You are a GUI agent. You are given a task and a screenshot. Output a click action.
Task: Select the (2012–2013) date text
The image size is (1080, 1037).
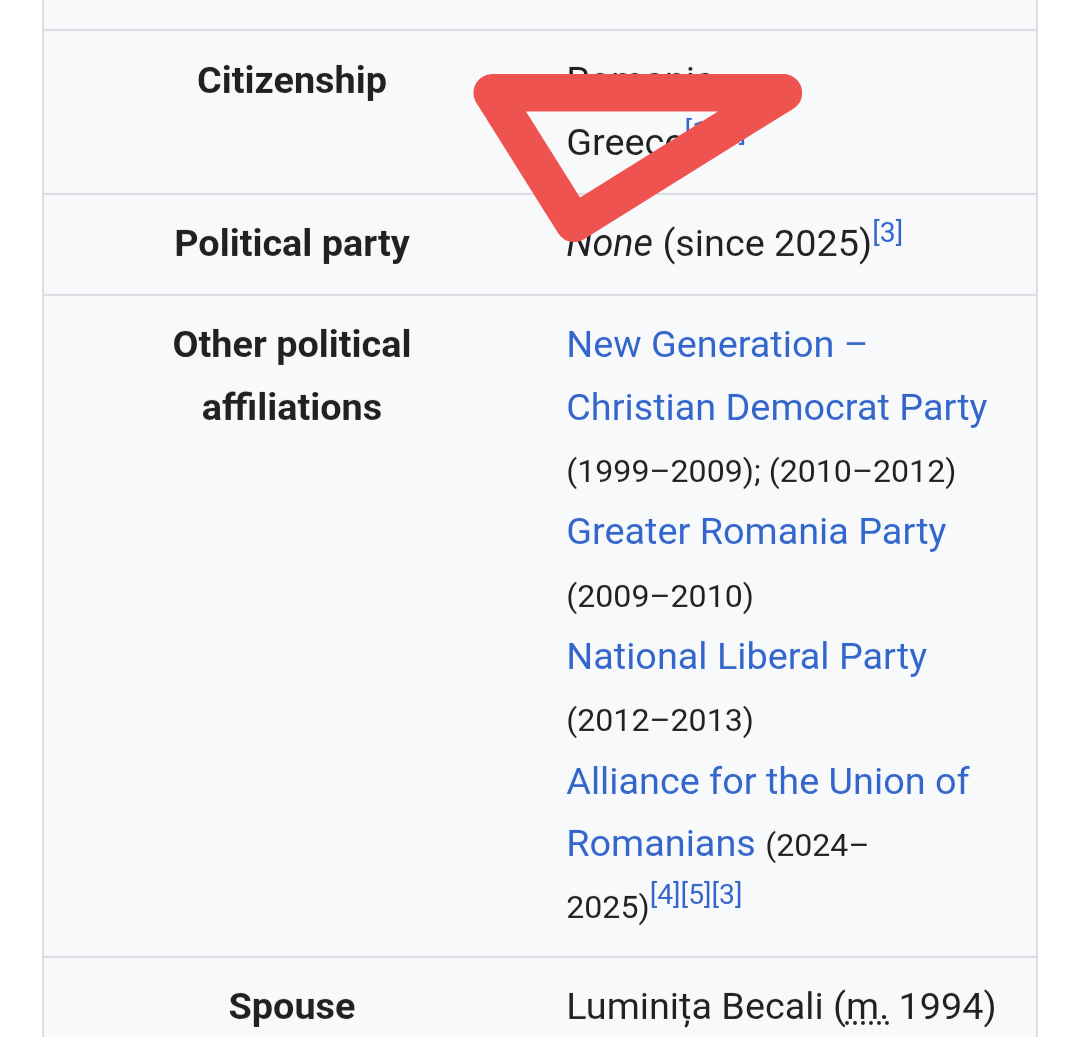660,721
